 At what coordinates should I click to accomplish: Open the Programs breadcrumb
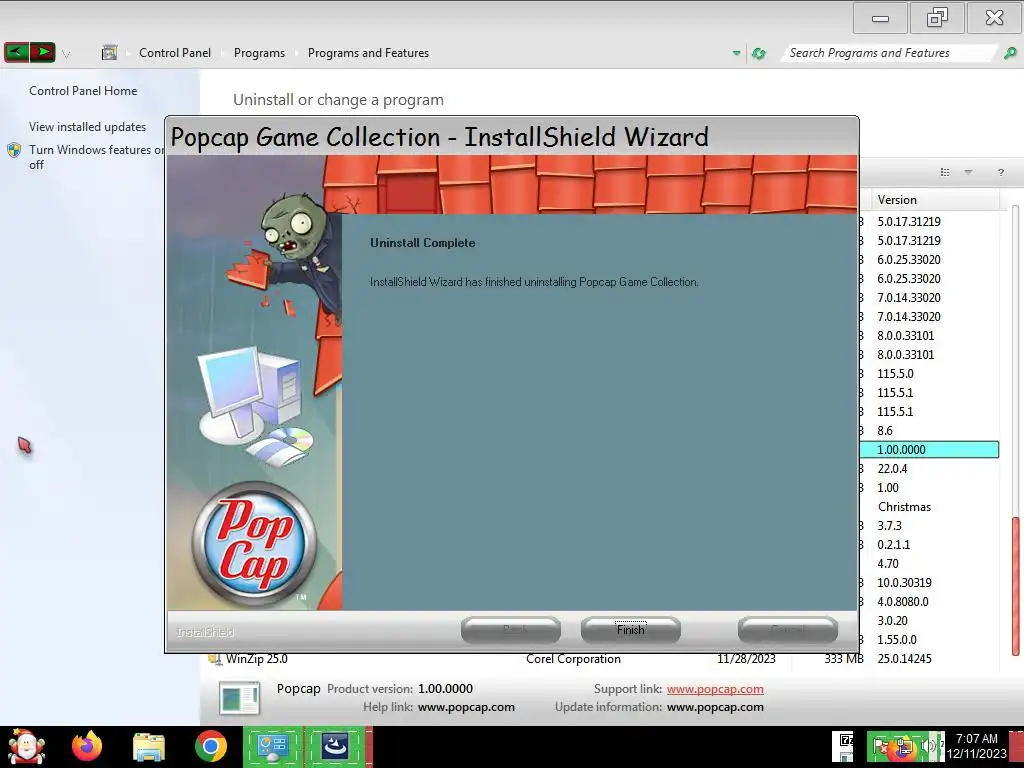point(259,53)
